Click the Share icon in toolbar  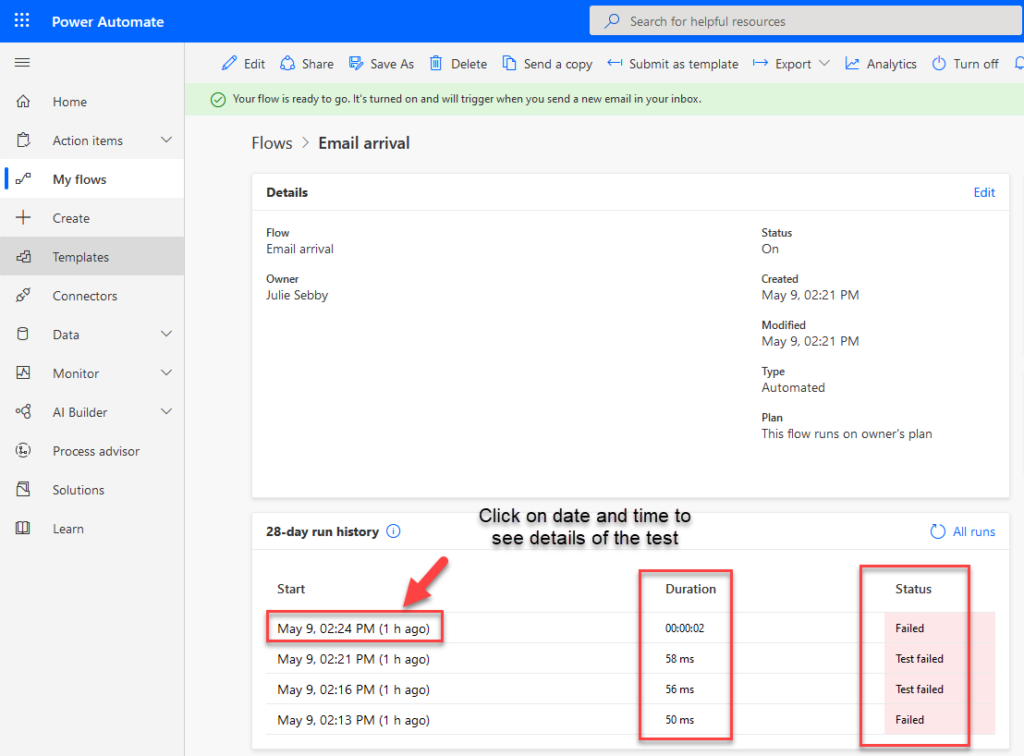click(x=287, y=63)
